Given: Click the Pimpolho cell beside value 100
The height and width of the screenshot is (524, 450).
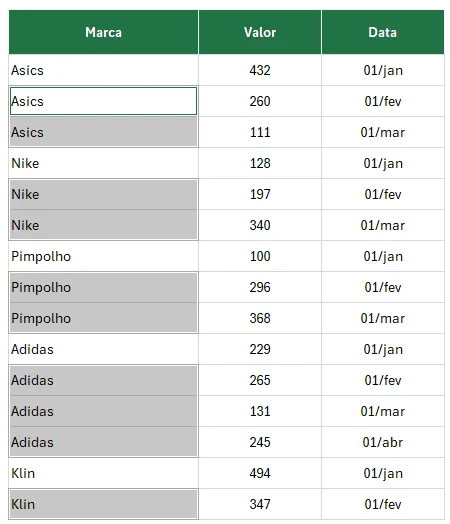Looking at the screenshot, I should (x=104, y=256).
